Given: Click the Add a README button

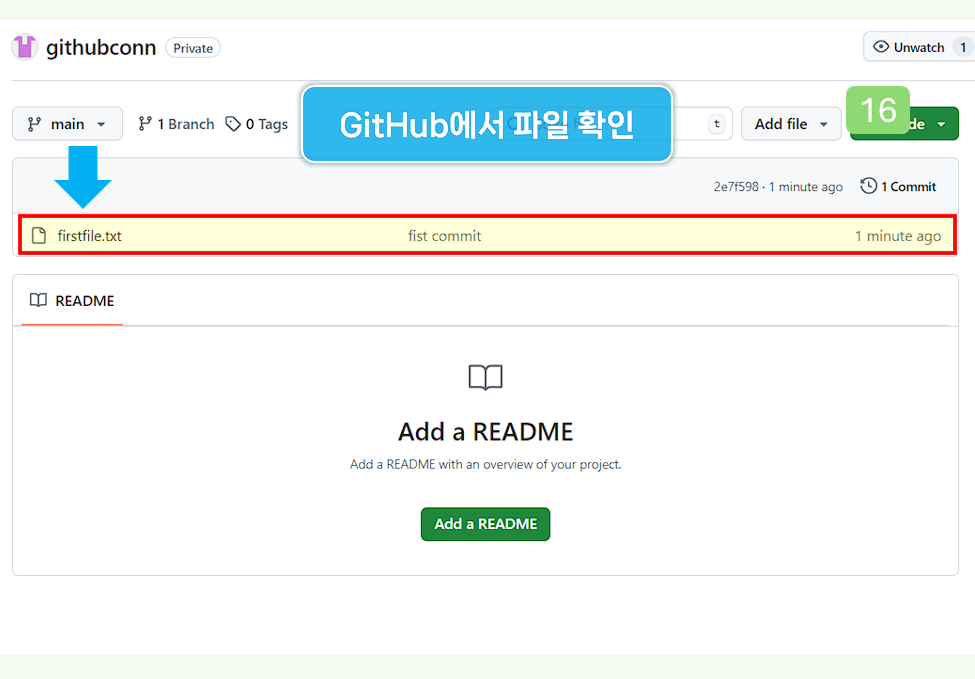Looking at the screenshot, I should click(x=486, y=524).
